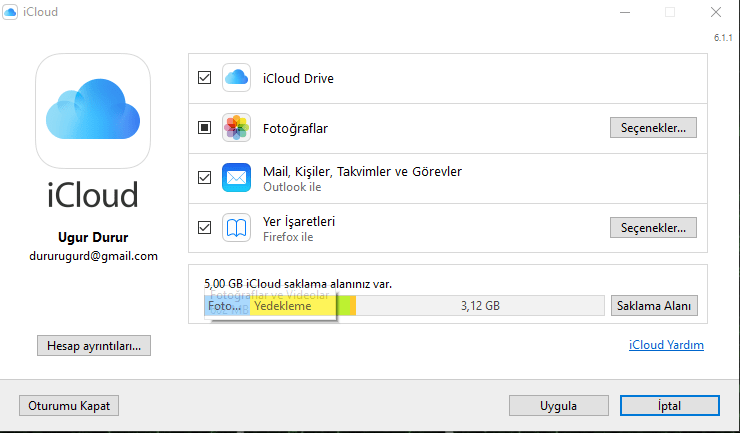Click the Saklama Alanı button
The image size is (740, 433).
click(654, 306)
